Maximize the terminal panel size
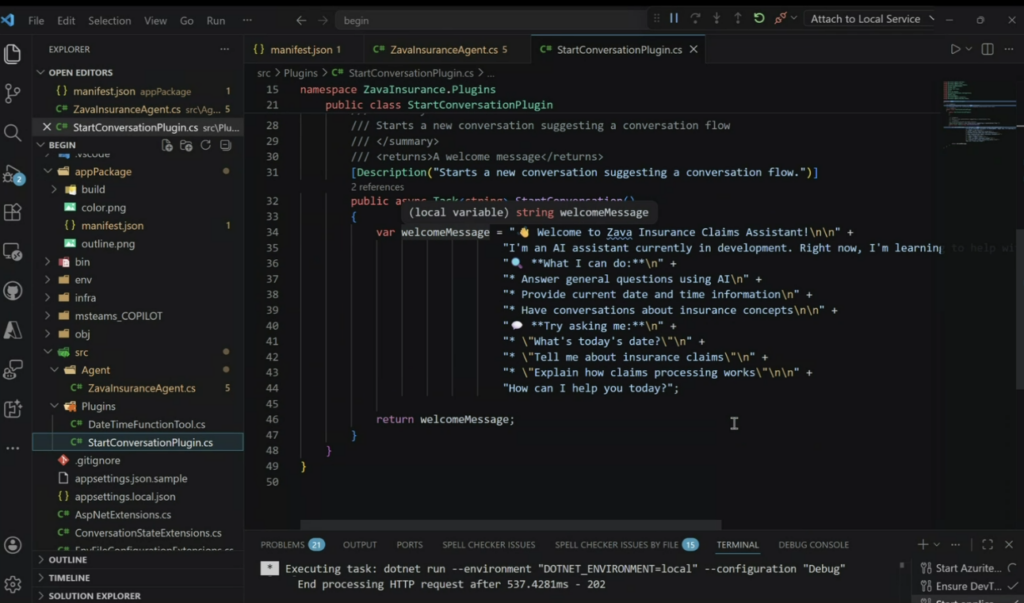Image resolution: width=1024 pixels, height=603 pixels. click(x=987, y=545)
